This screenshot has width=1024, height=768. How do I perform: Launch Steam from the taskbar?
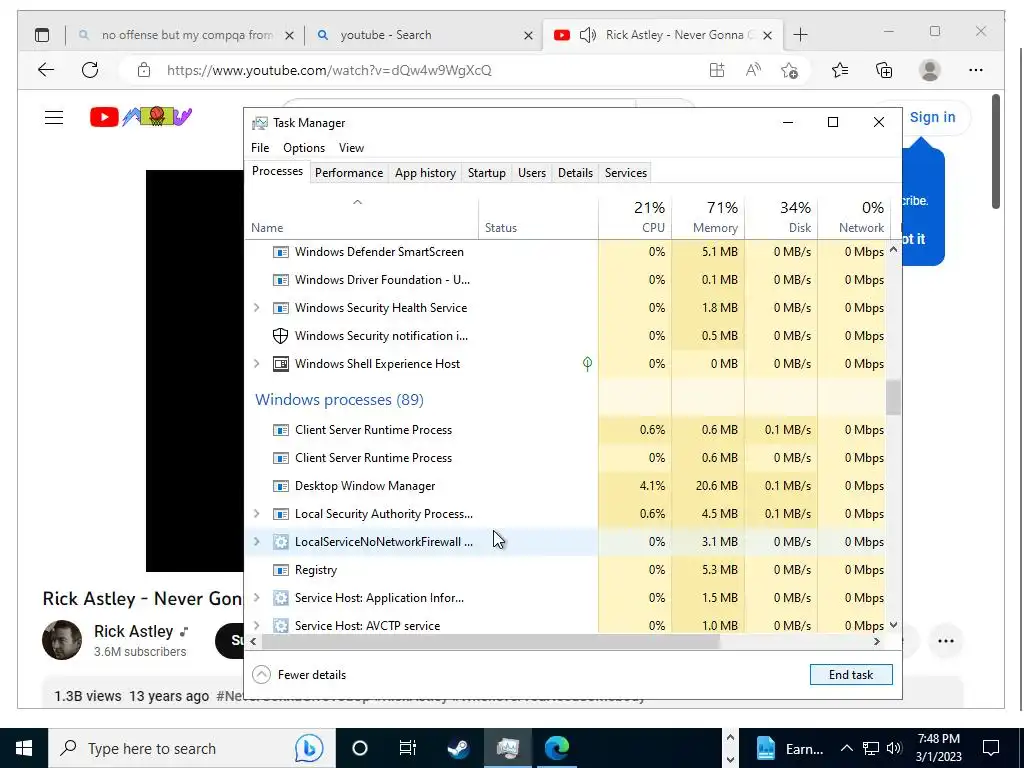(458, 748)
